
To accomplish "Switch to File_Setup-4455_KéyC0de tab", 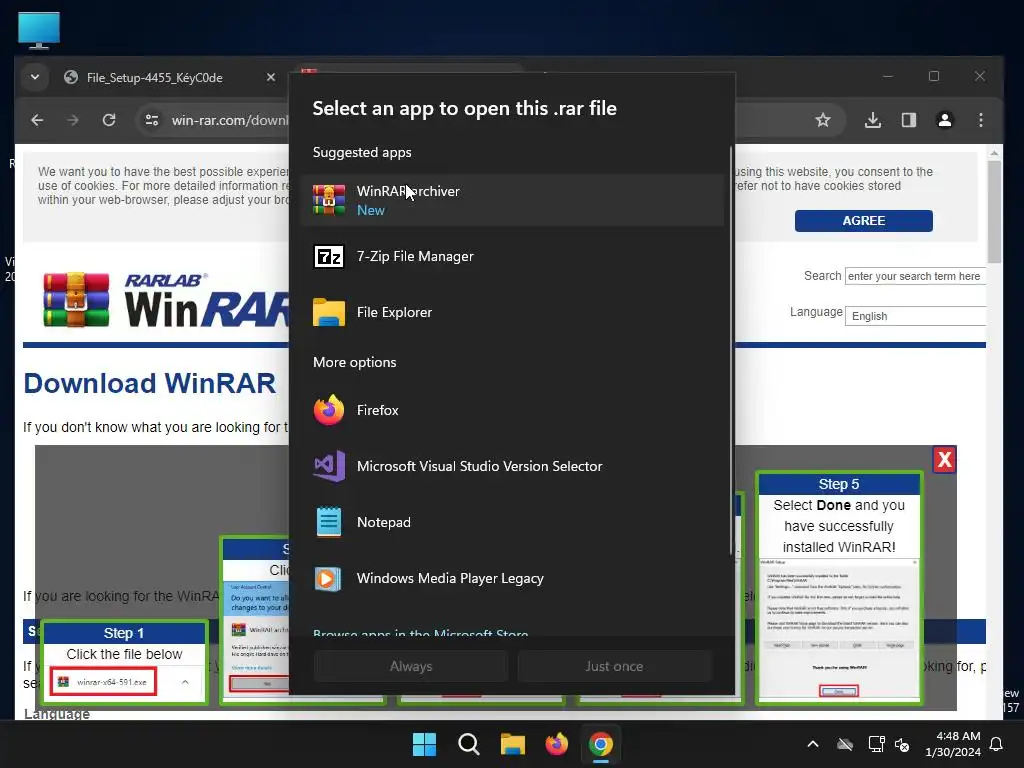I will pyautogui.click(x=154, y=78).
